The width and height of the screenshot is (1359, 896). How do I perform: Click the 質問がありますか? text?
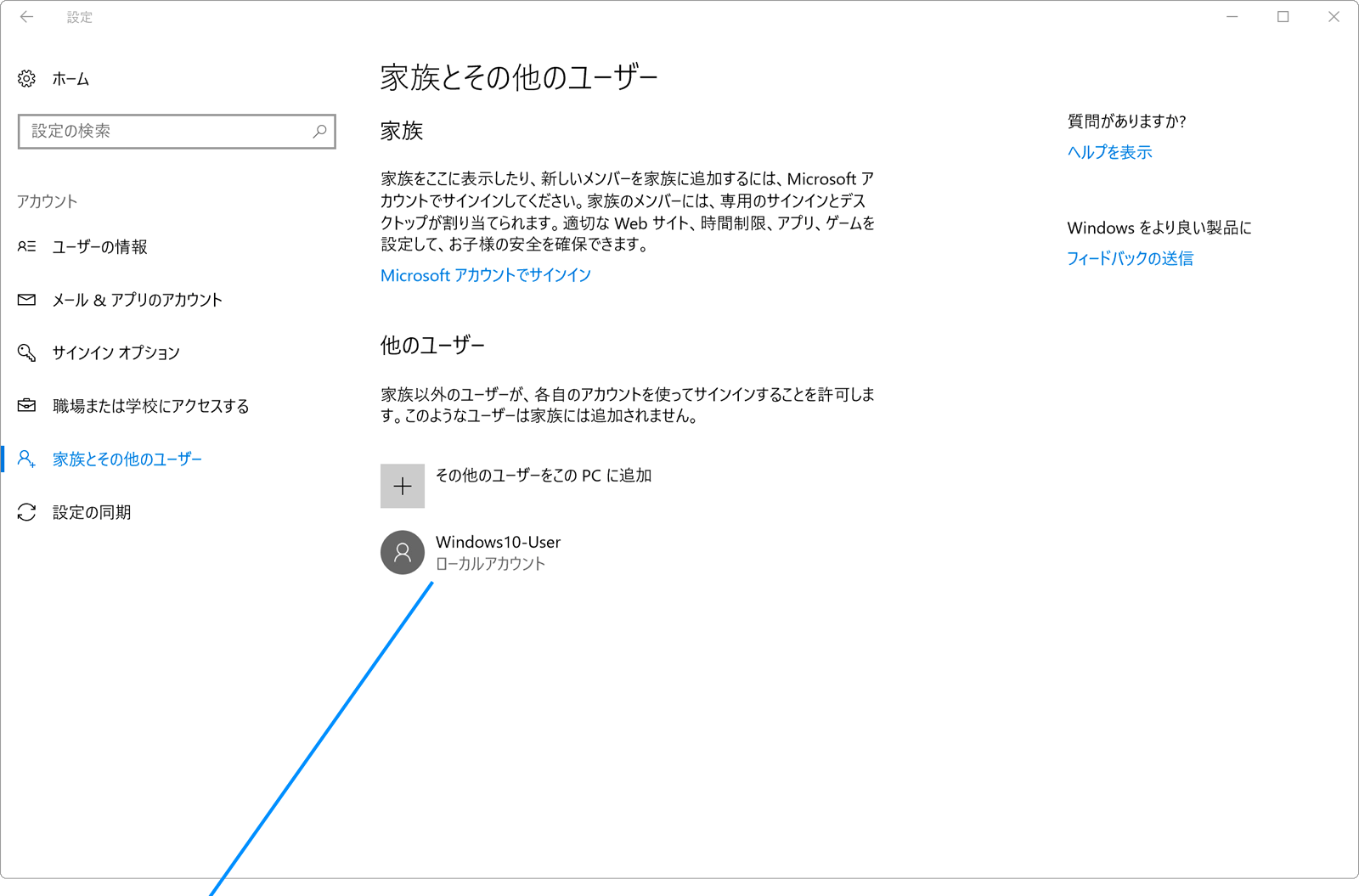[x=1126, y=121]
